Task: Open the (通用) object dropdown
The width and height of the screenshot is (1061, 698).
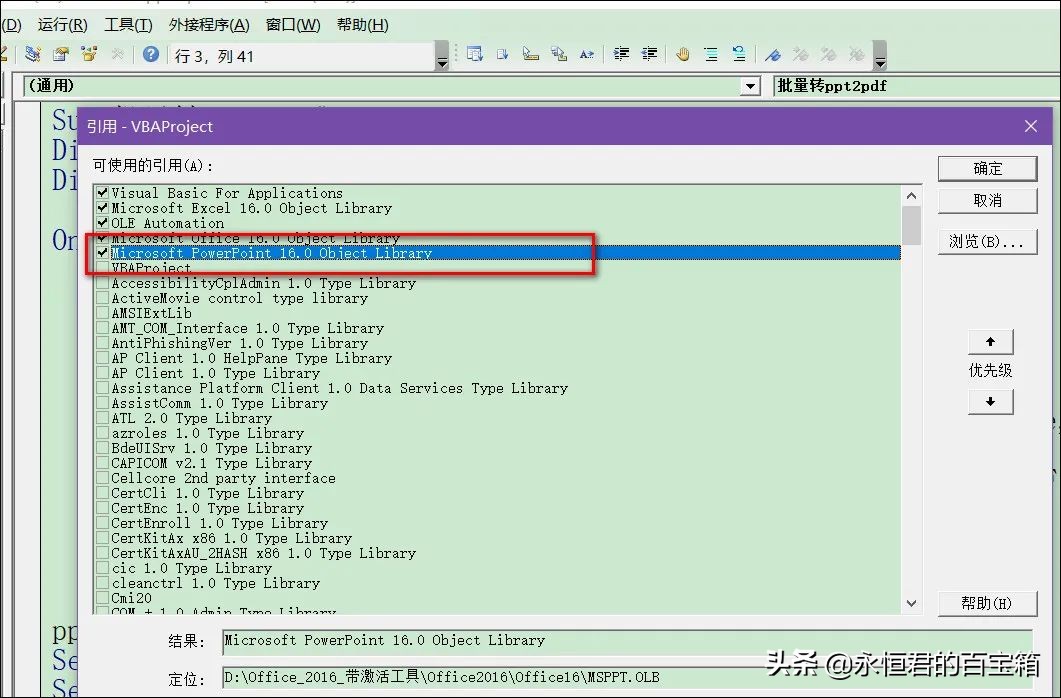Action: click(748, 85)
